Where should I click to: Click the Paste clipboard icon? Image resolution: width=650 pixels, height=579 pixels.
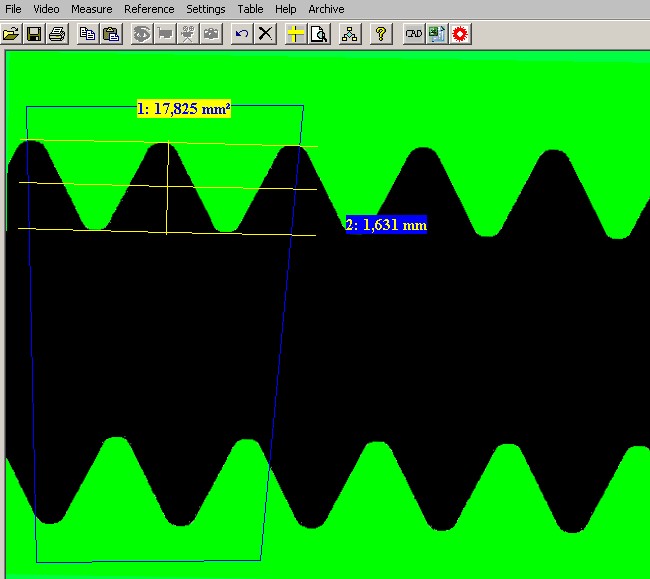click(x=111, y=34)
